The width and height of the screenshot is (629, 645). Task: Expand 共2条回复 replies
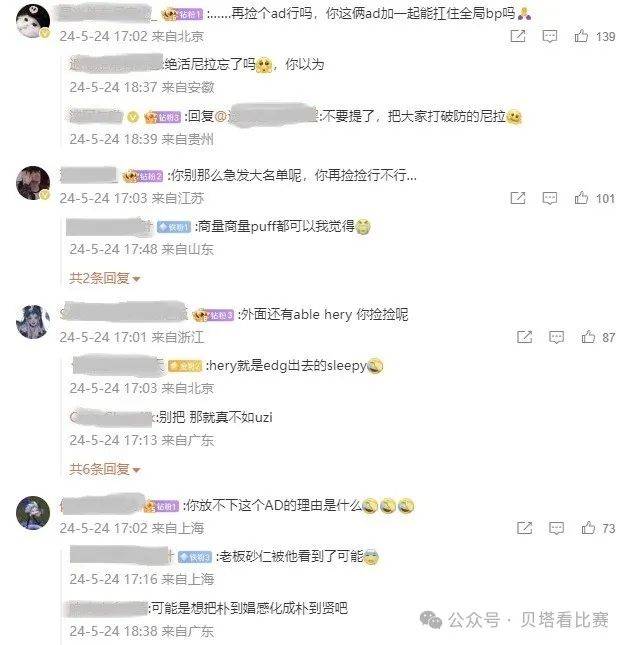tap(104, 278)
